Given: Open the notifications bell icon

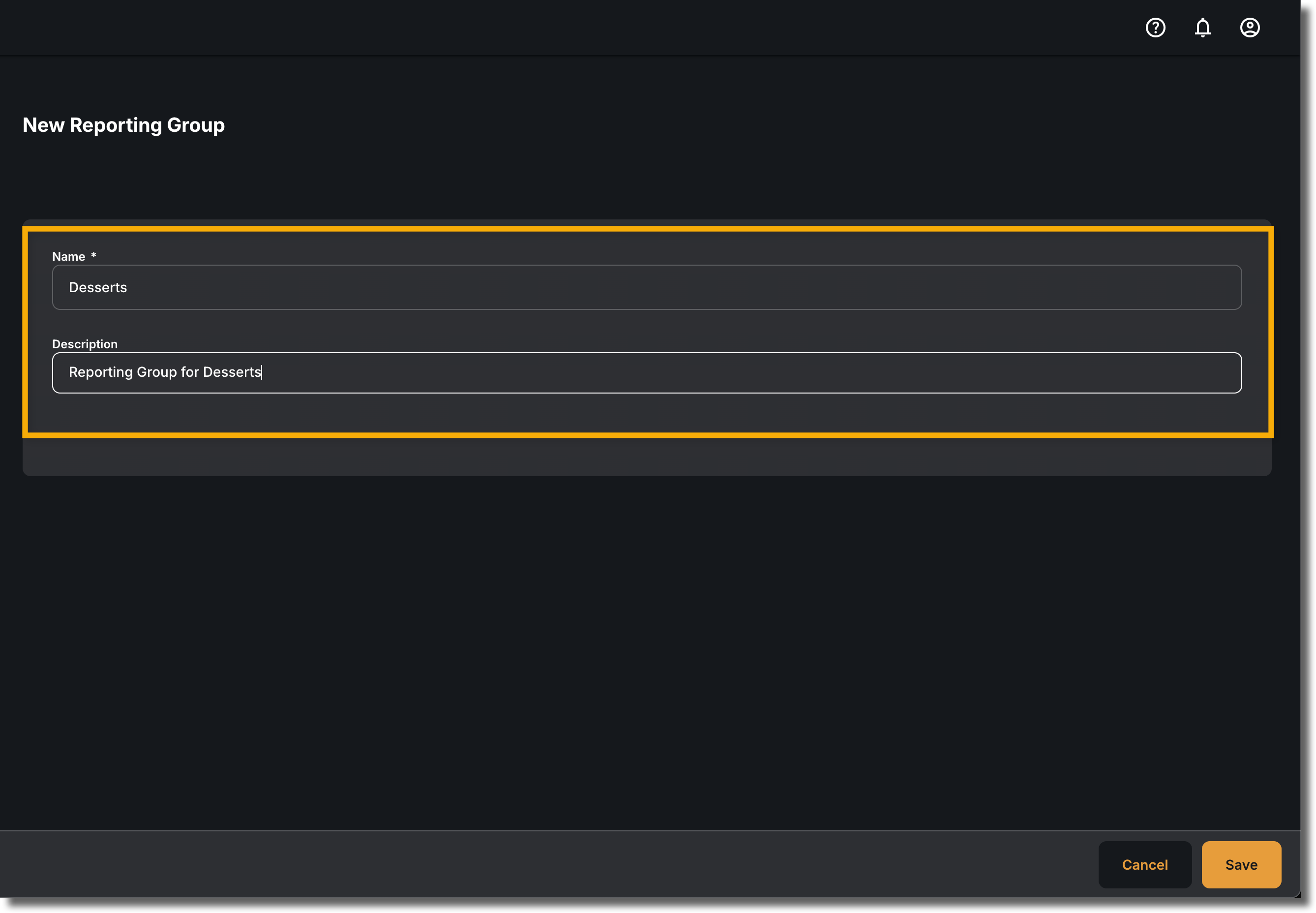Looking at the screenshot, I should click(1202, 28).
